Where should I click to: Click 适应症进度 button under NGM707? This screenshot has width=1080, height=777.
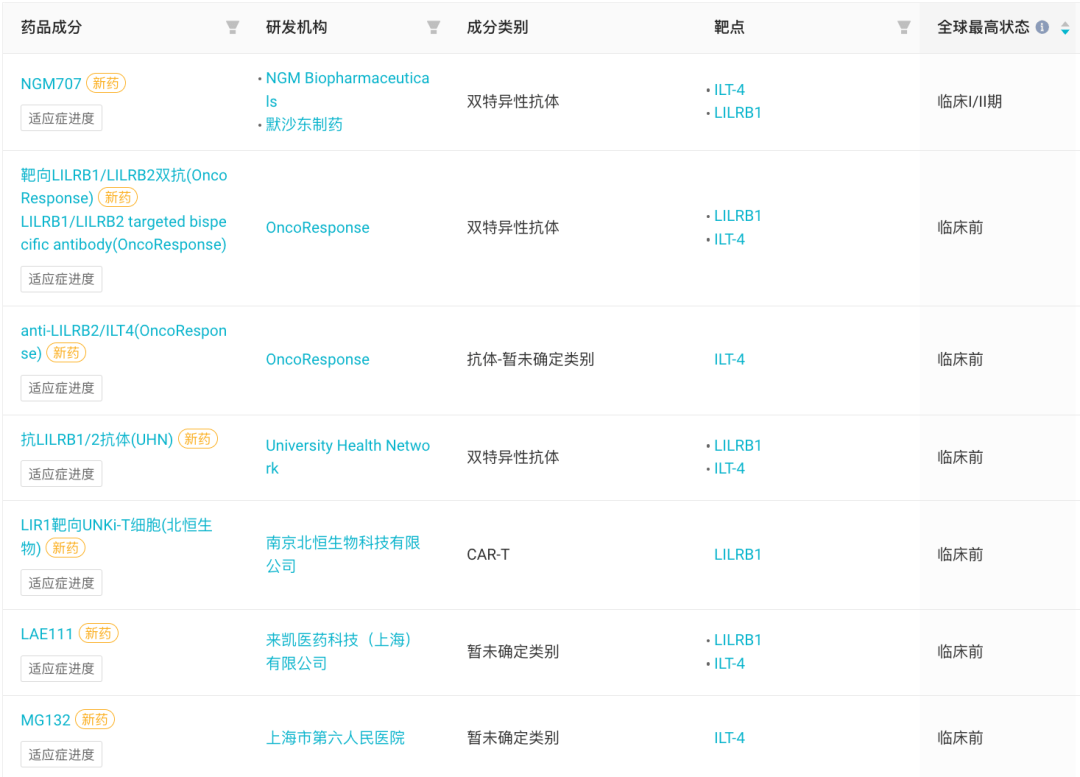pos(62,118)
